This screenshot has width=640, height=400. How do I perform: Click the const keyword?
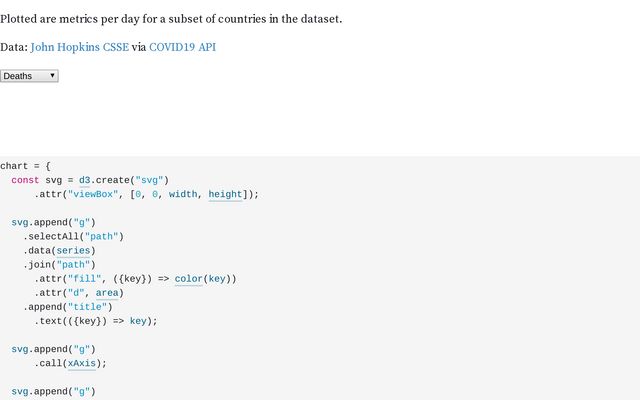tap(25, 180)
